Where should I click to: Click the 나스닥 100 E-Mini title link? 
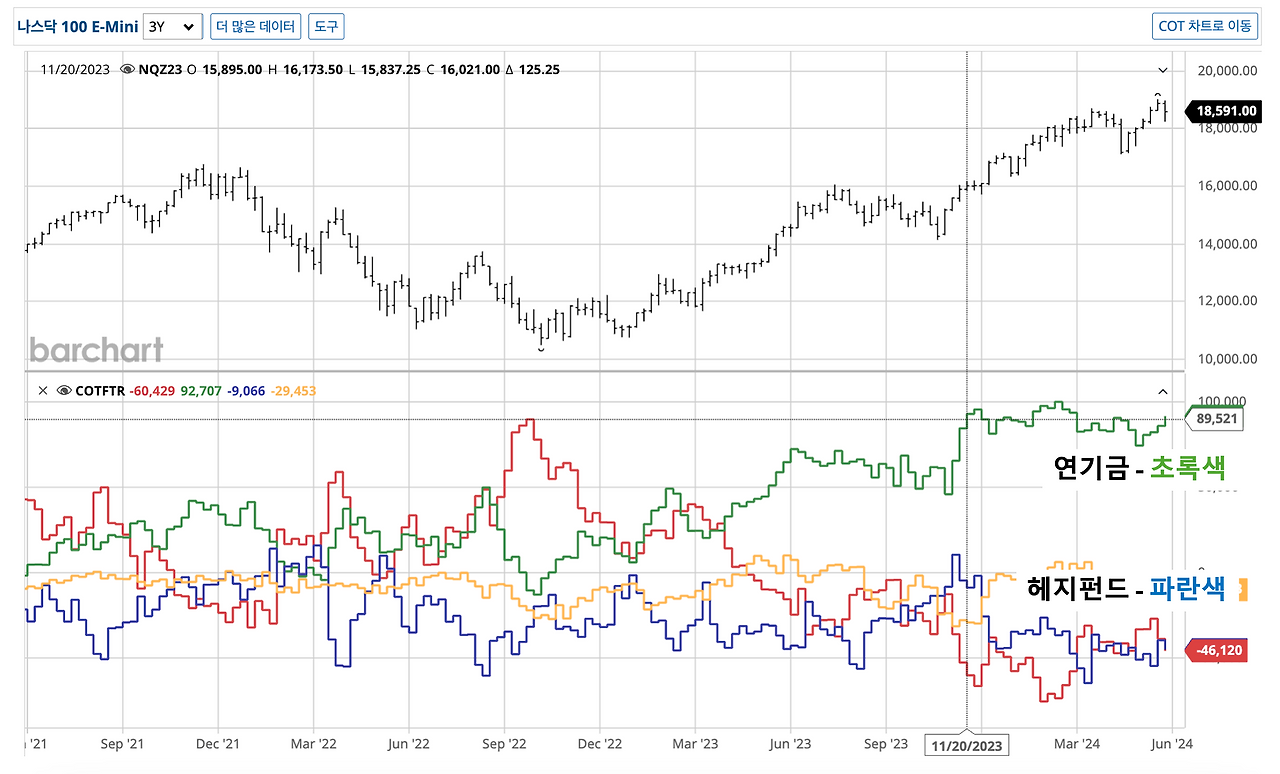pos(77,27)
